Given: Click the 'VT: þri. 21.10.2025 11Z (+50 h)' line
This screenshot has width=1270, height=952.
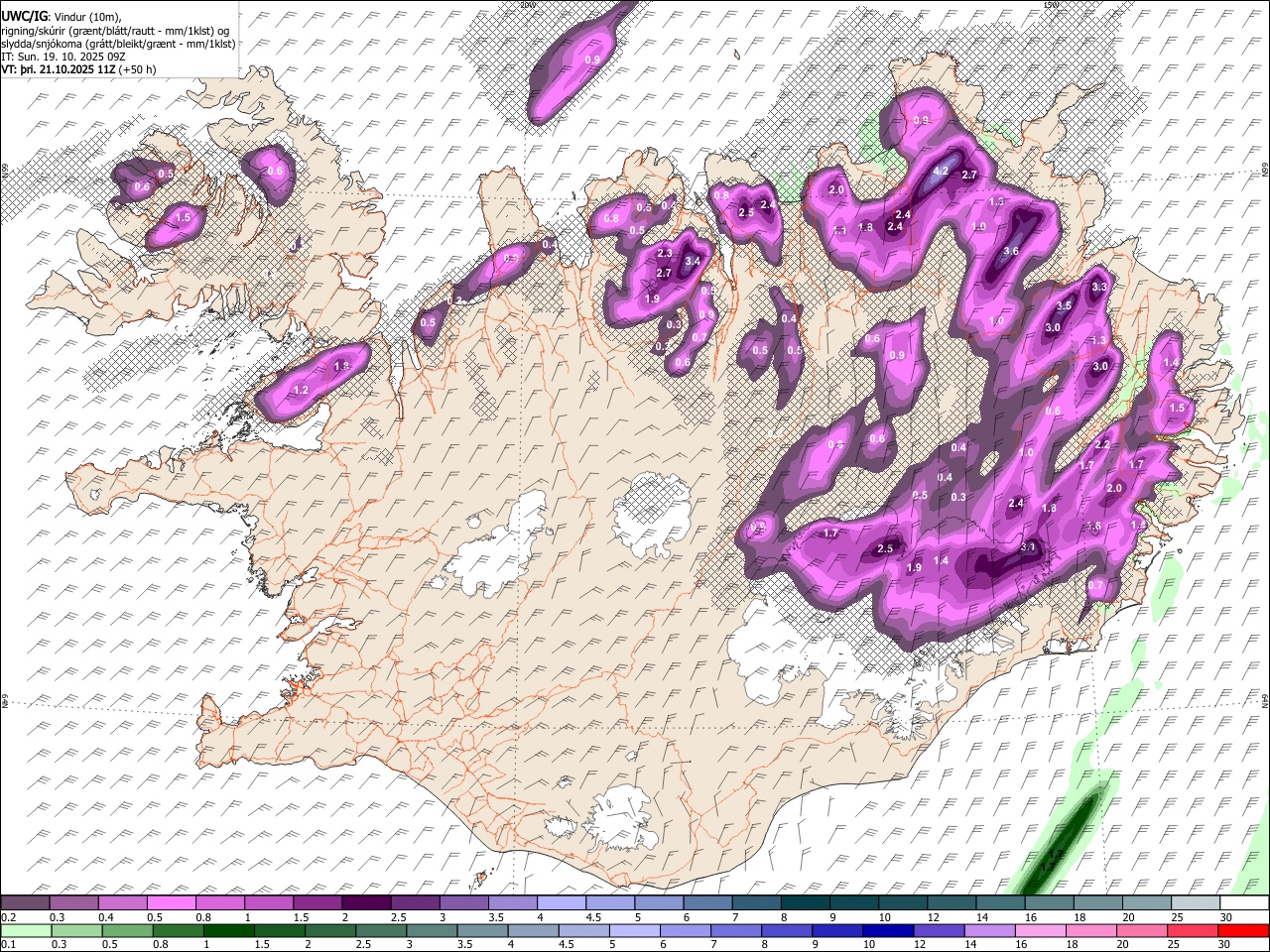Looking at the screenshot, I should [x=79, y=69].
